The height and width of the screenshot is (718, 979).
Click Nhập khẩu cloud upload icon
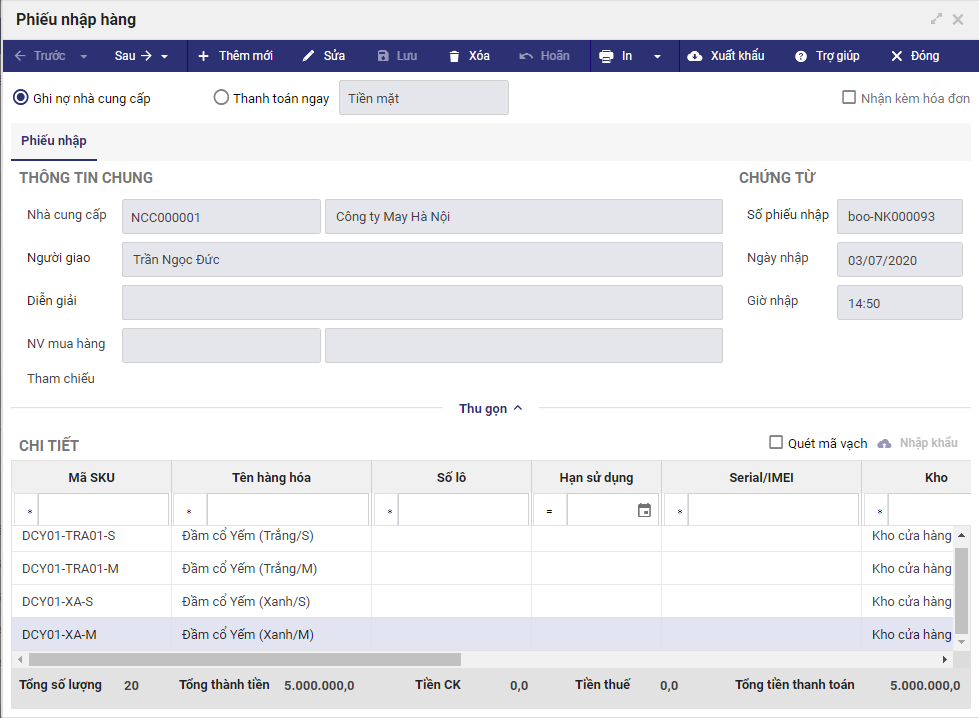point(884,443)
